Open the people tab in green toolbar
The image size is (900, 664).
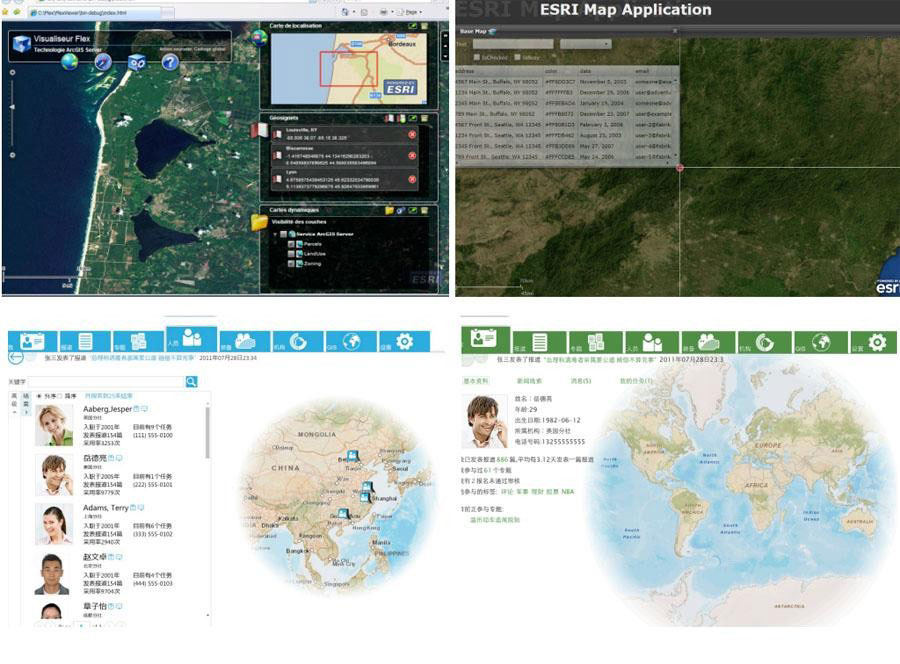pyautogui.click(x=651, y=341)
